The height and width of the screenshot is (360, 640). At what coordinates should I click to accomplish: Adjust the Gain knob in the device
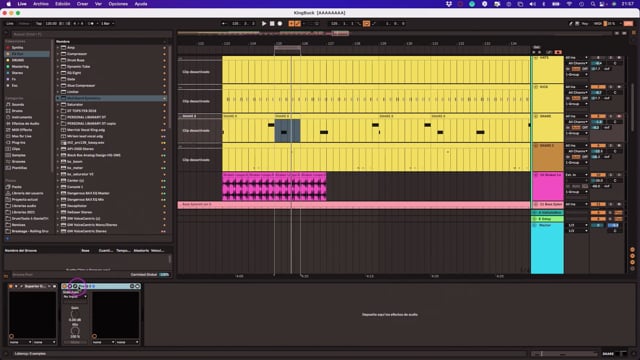(x=75, y=314)
